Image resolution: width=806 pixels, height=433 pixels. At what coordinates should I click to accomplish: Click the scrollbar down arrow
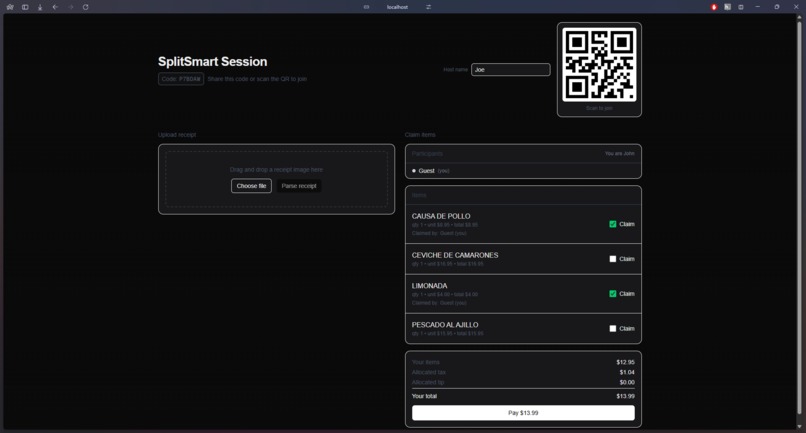click(799, 427)
